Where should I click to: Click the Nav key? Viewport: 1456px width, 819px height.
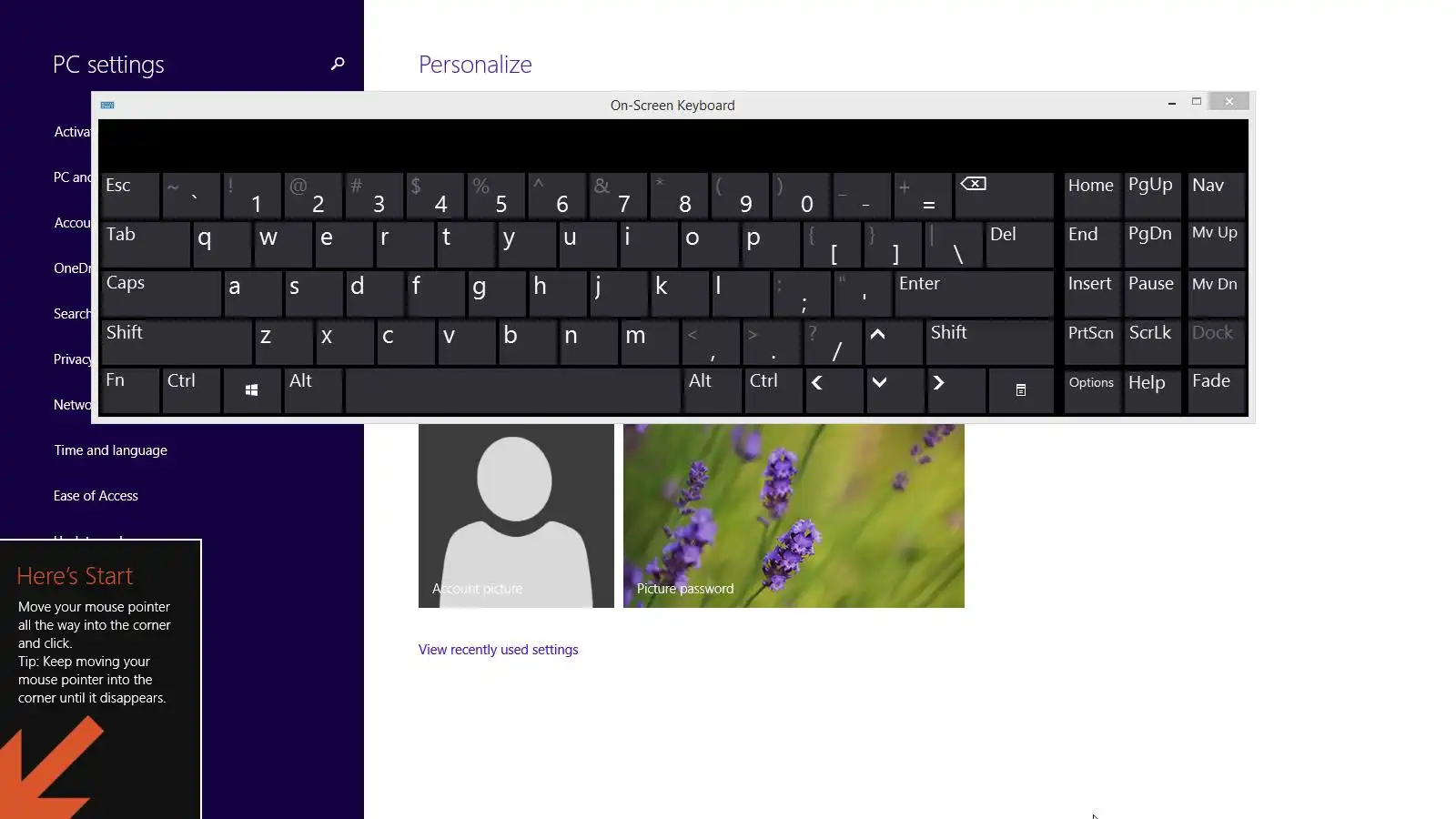(1217, 196)
